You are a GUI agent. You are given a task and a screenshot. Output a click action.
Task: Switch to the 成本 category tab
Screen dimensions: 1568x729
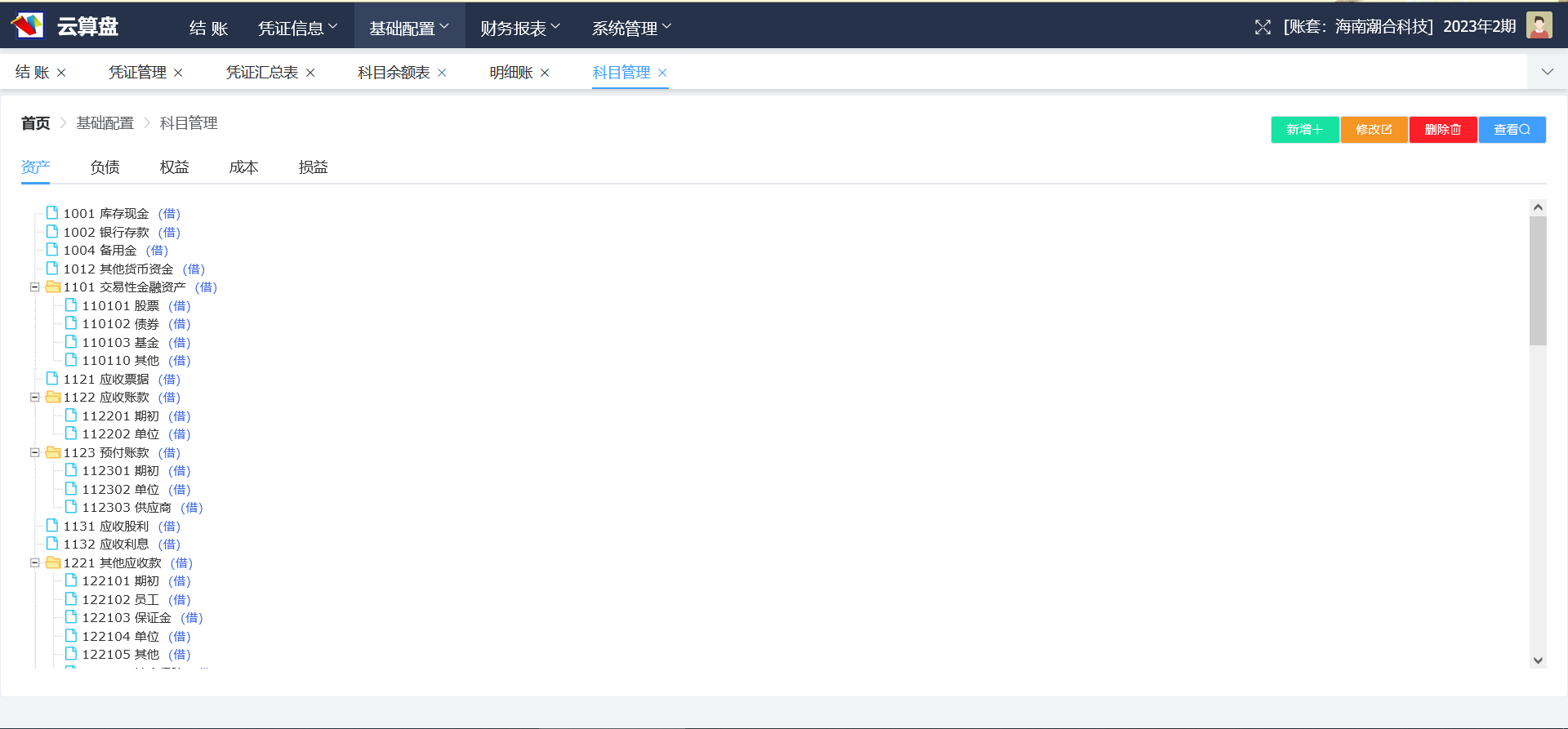(244, 167)
